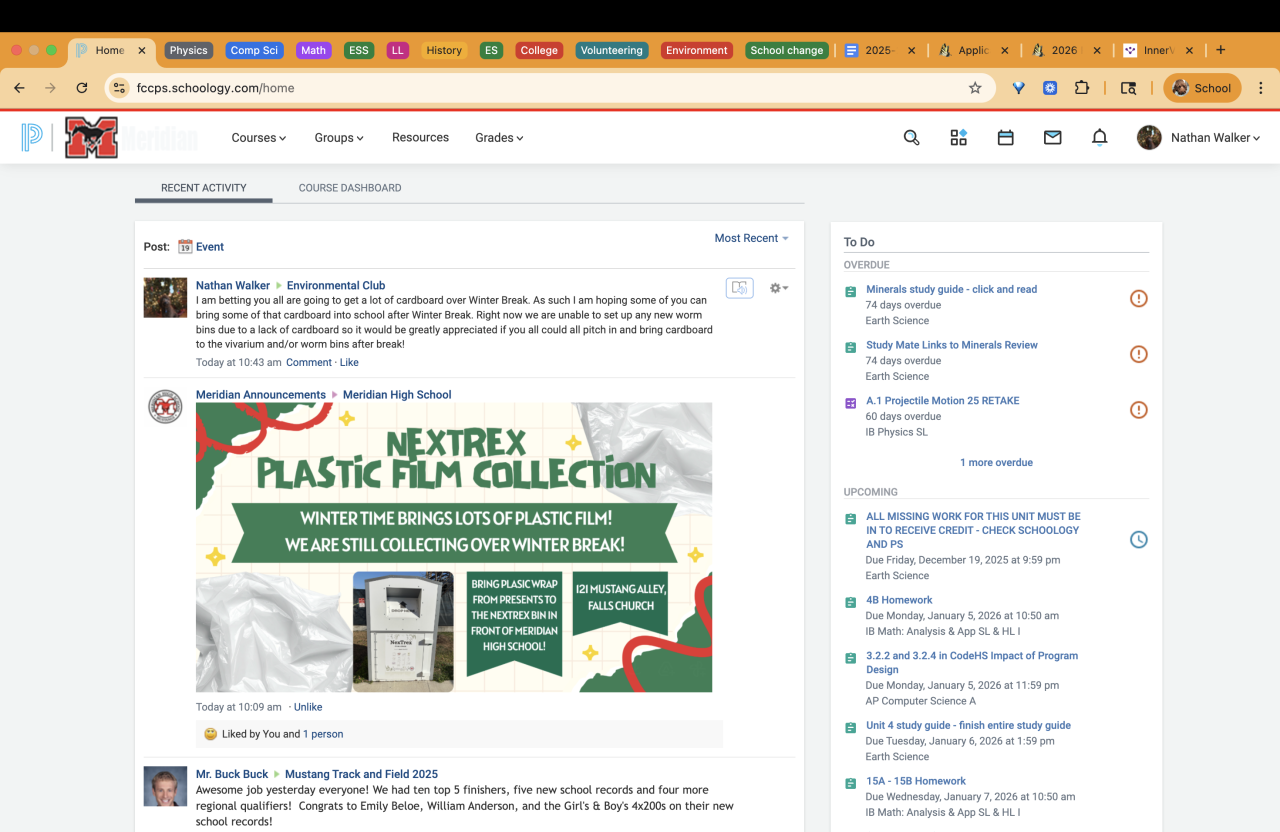Click overdue alert icon for A.1 Projectile Motion
The height and width of the screenshot is (832, 1280).
click(x=1138, y=409)
